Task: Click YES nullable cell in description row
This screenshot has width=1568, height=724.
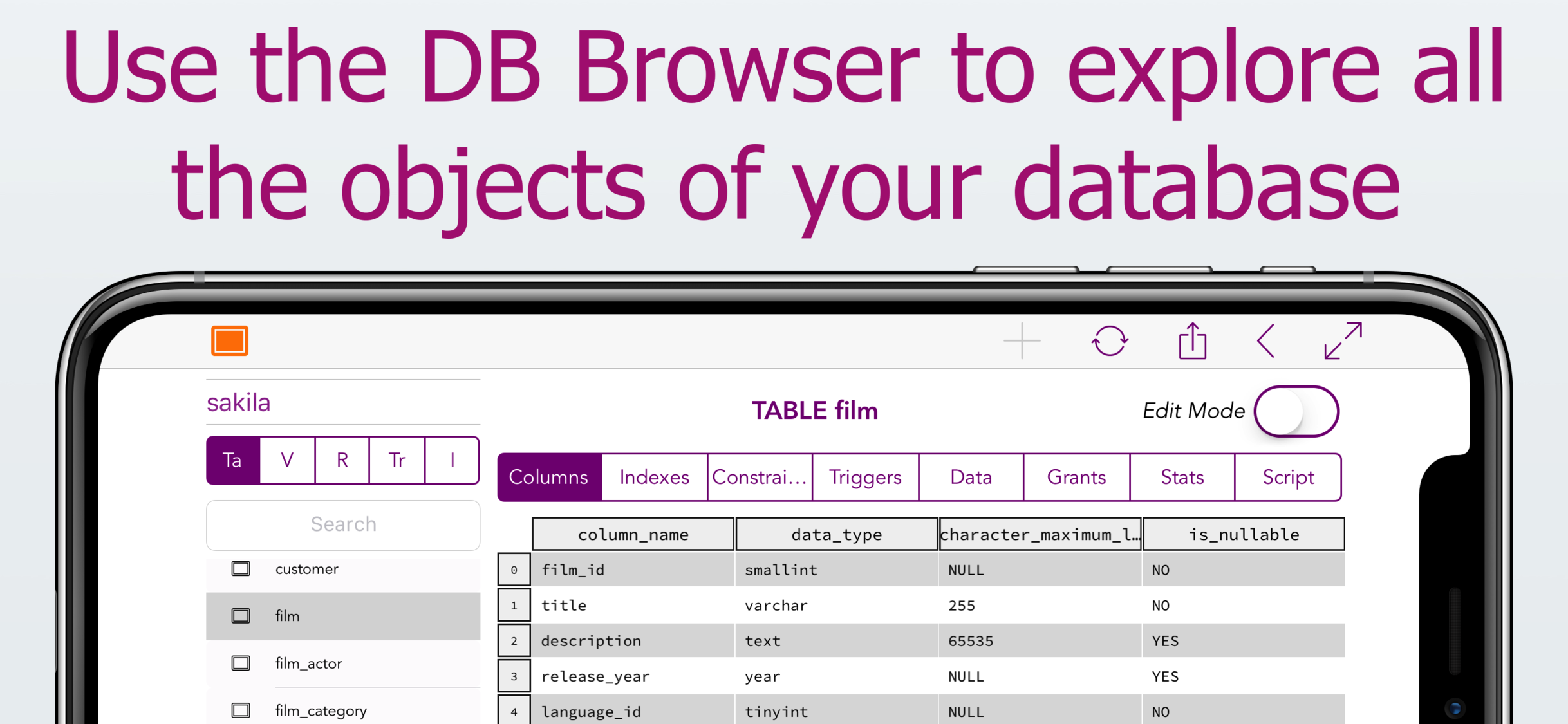Action: pos(1244,640)
